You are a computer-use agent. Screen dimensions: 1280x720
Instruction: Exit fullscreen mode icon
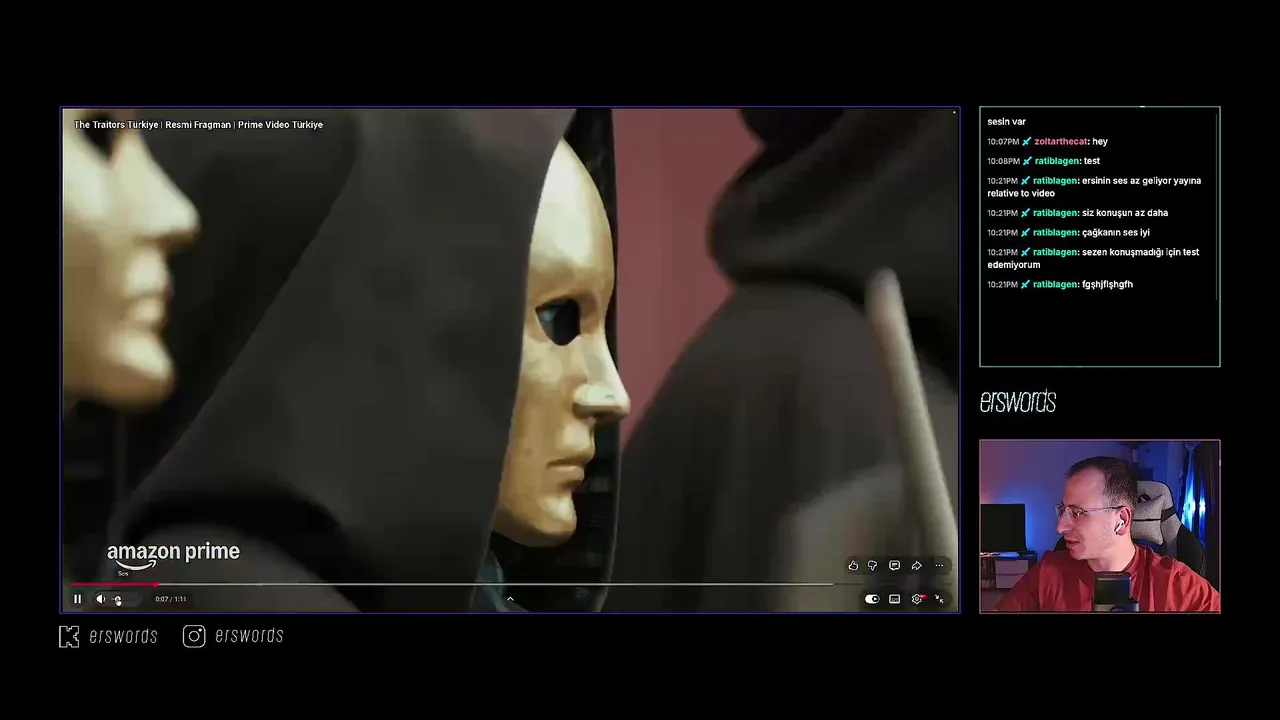pyautogui.click(x=939, y=599)
